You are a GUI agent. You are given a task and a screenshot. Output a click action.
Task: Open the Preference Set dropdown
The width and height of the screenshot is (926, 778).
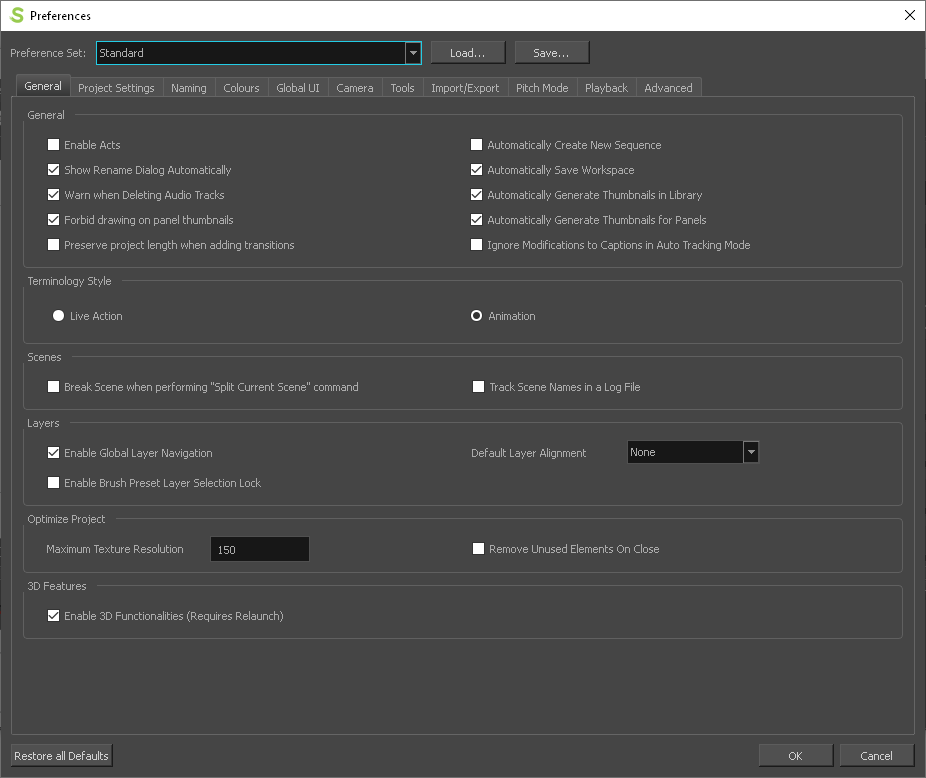pos(411,52)
